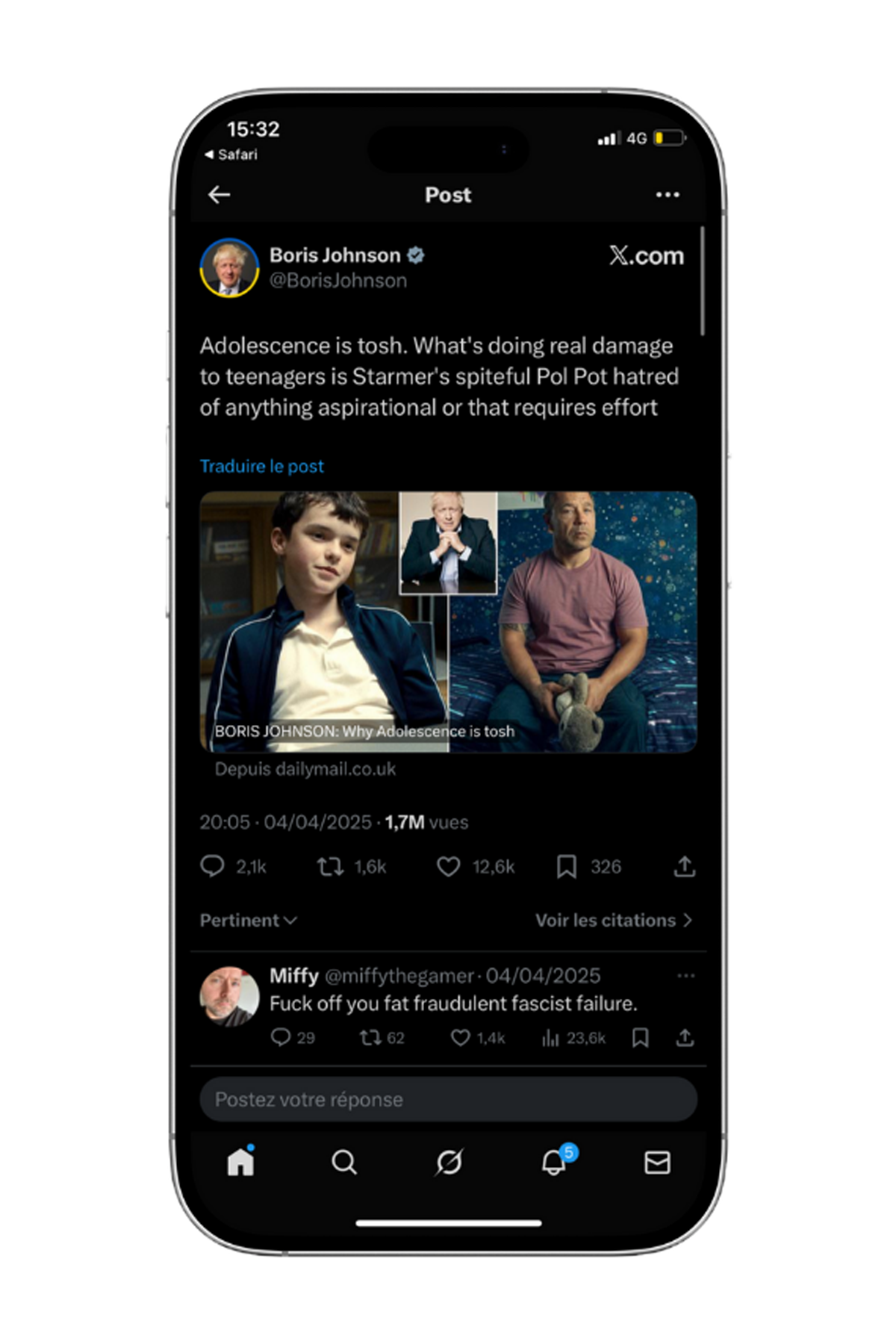
Task: Tap the Postez votre réponse field
Action: [x=448, y=1099]
